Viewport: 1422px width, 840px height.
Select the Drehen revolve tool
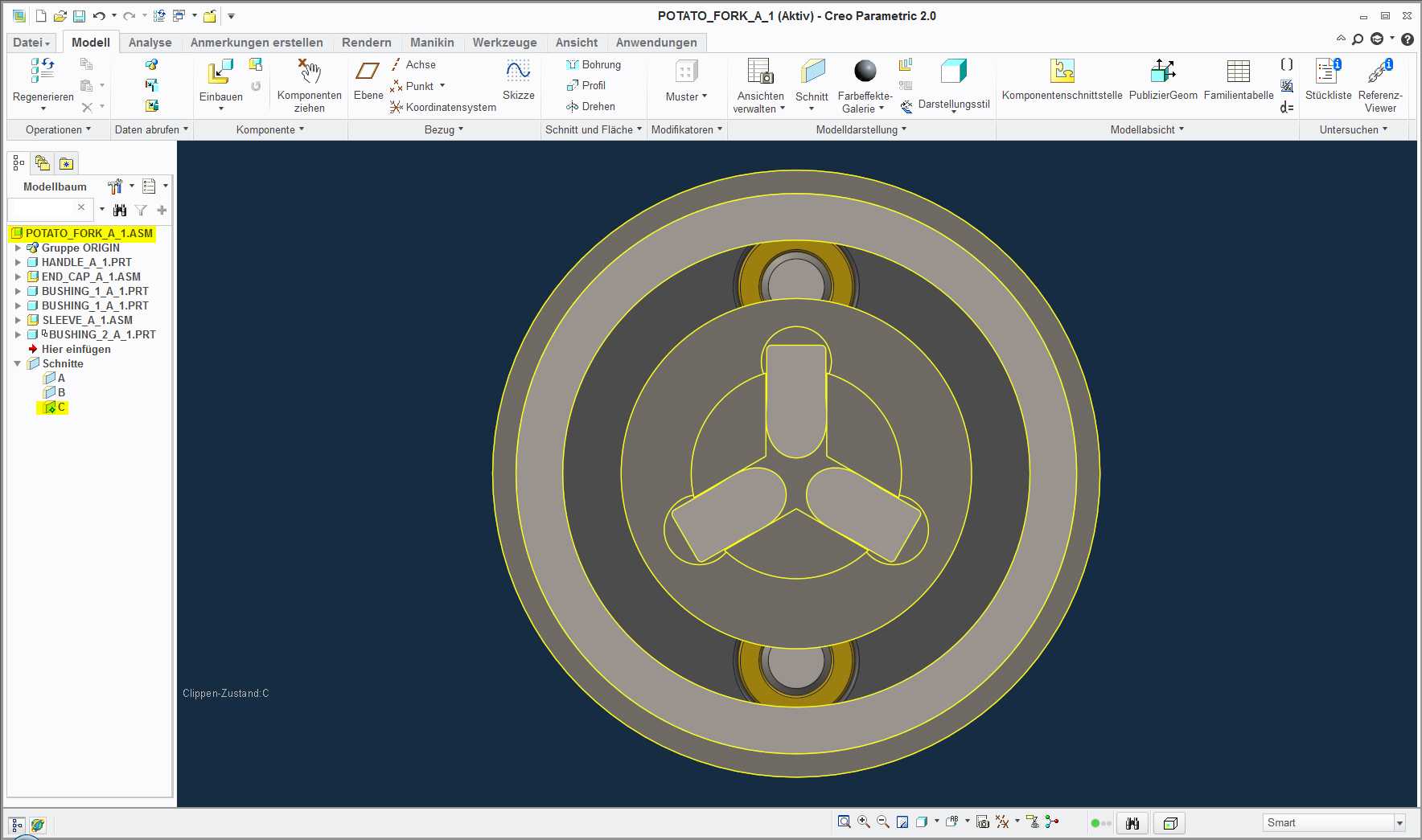click(x=590, y=106)
